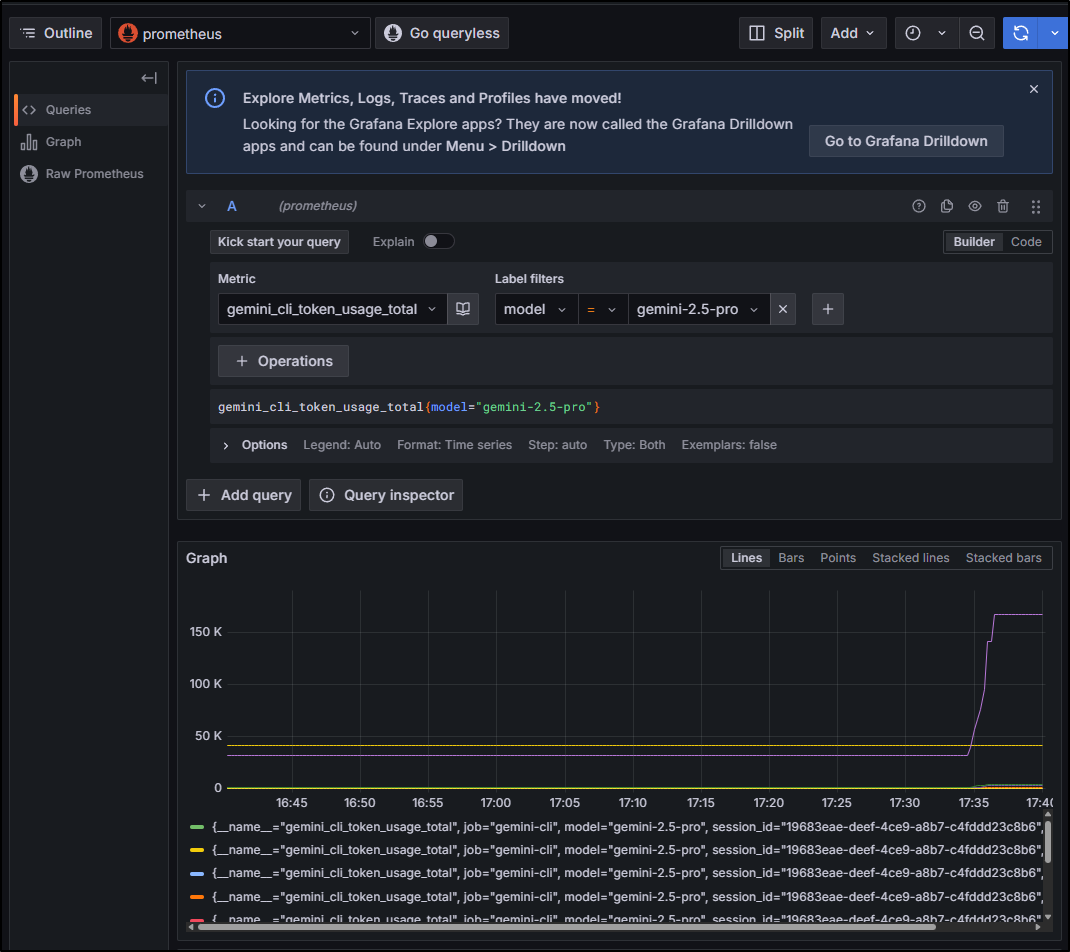Viewport: 1070px width, 952px height.
Task: Collapse query row A chevron
Action: [202, 206]
